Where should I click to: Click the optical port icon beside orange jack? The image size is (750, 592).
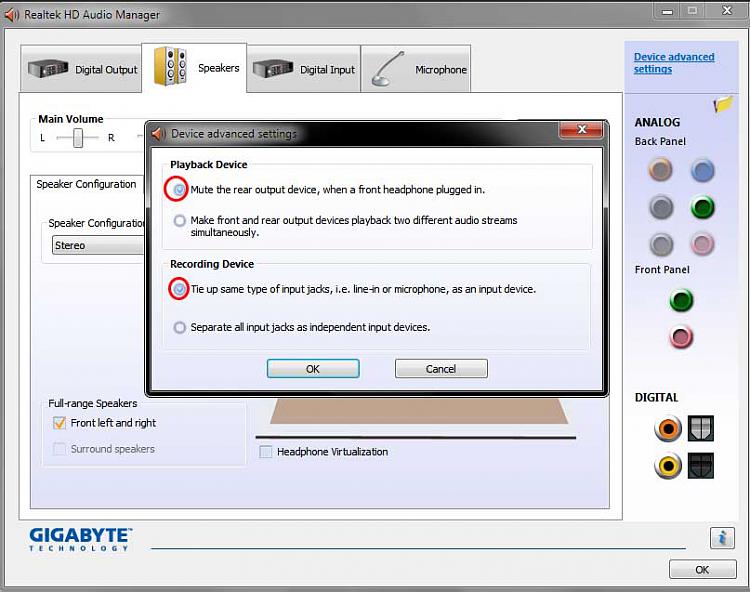[x=701, y=428]
